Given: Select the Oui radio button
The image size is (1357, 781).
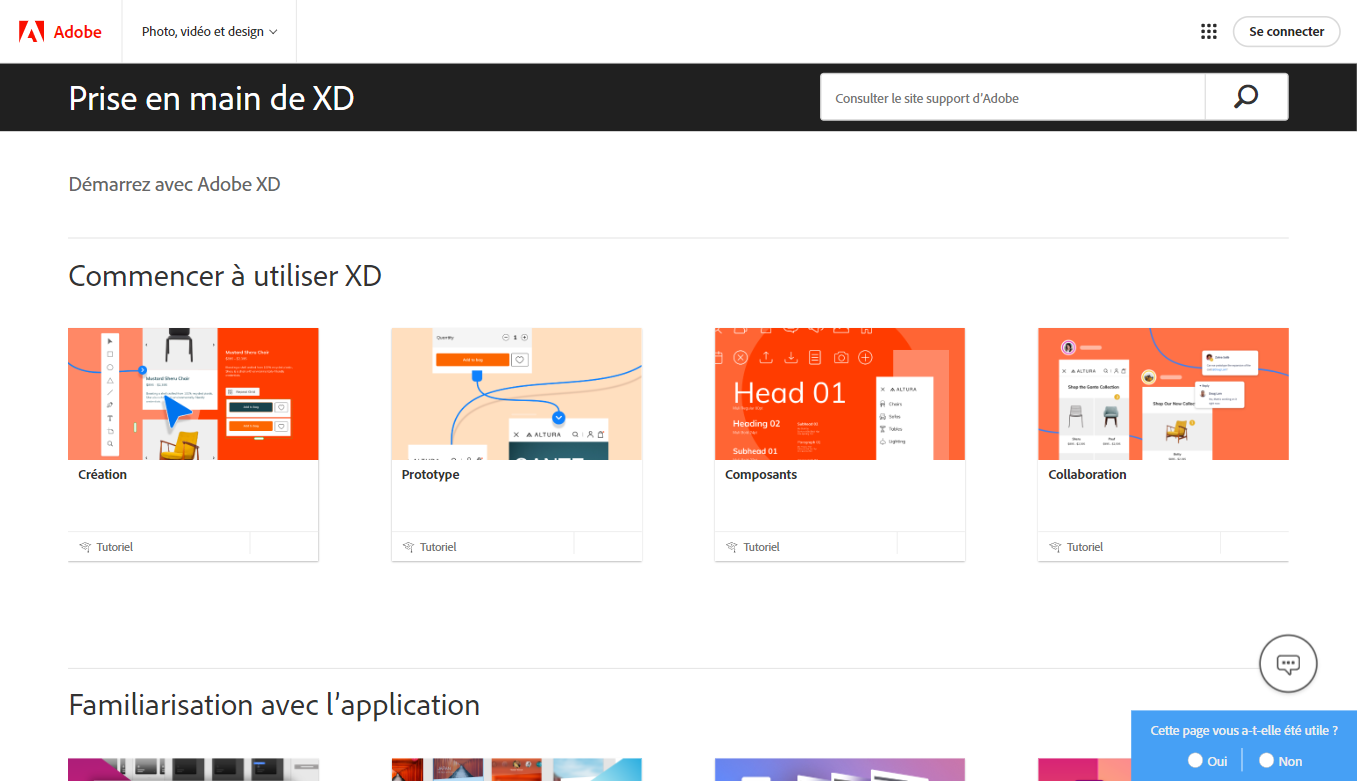Looking at the screenshot, I should [1195, 760].
